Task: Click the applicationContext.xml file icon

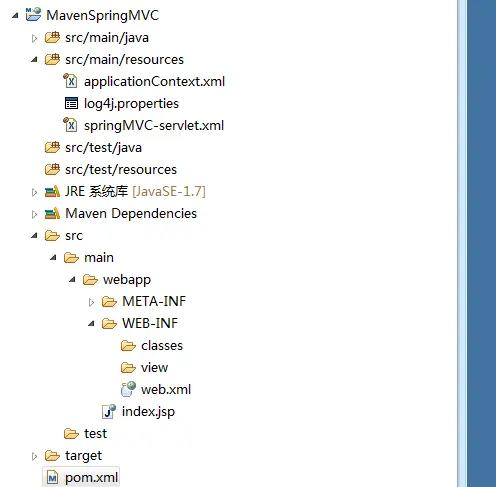Action: coord(70,81)
